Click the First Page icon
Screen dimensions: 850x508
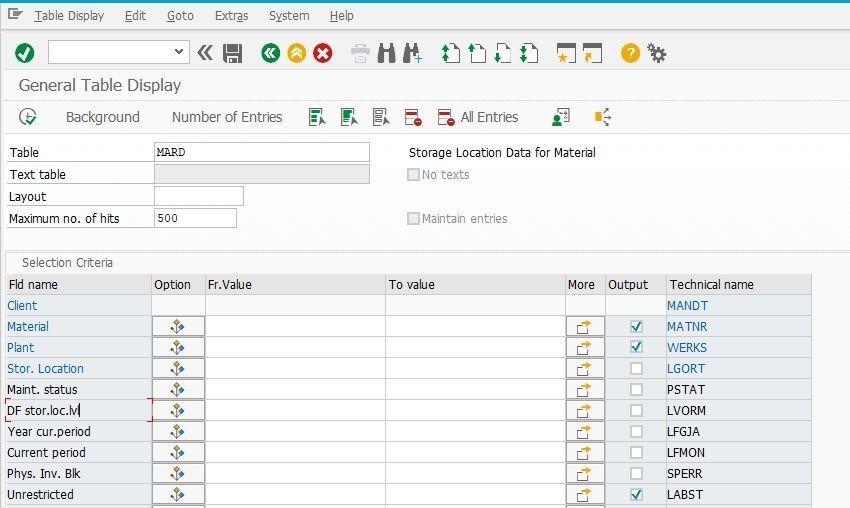(x=450, y=53)
